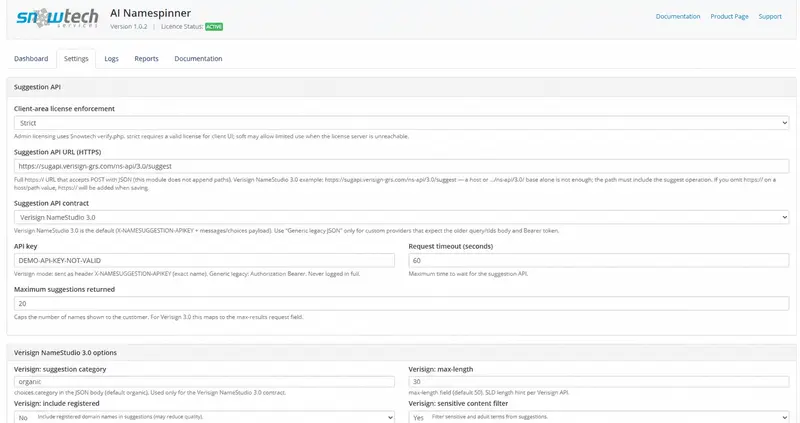Click the AI Namespinner title
Viewport: 800px width, 423px height.
pyautogui.click(x=151, y=13)
